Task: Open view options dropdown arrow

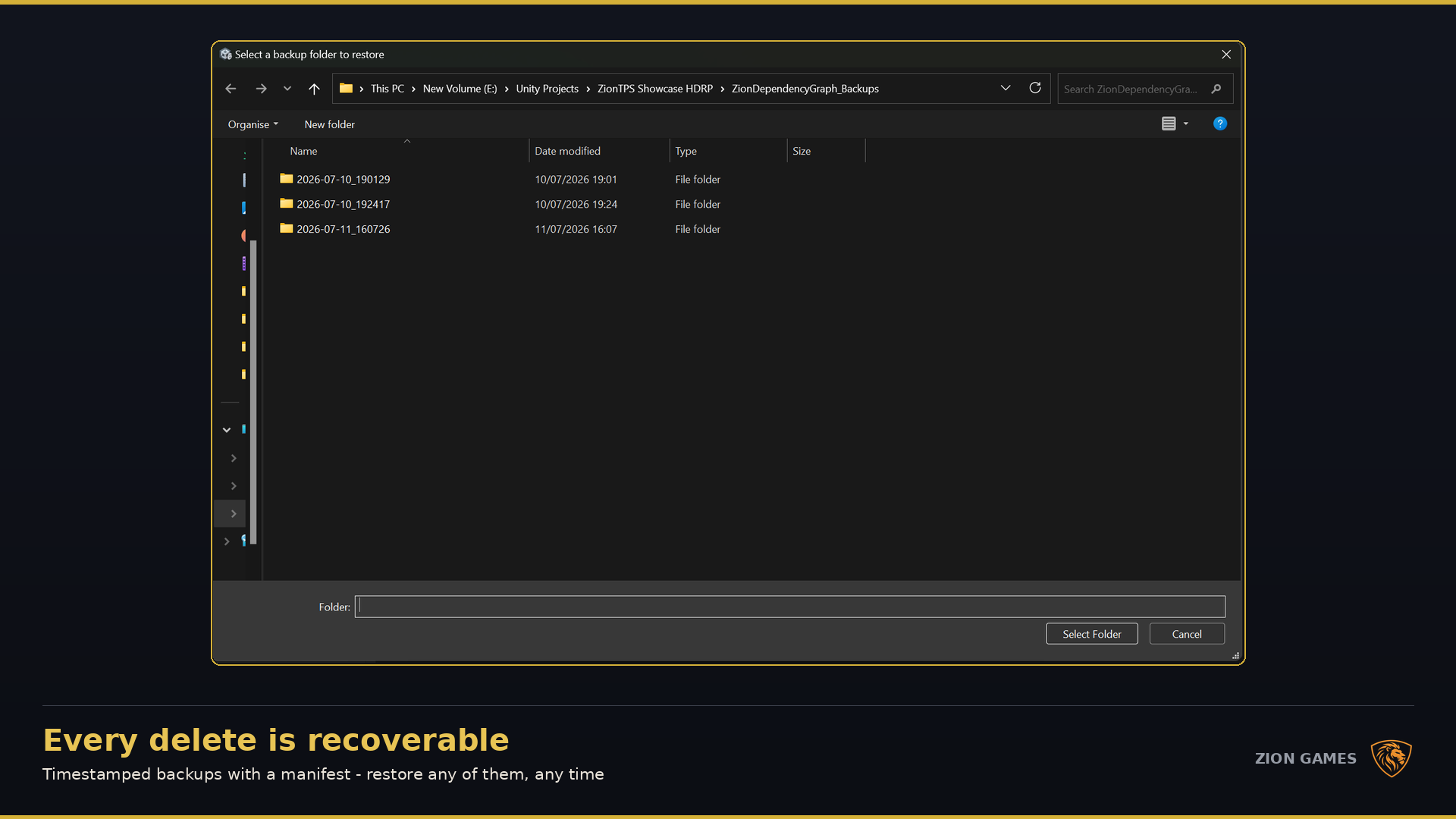Action: pyautogui.click(x=1186, y=124)
